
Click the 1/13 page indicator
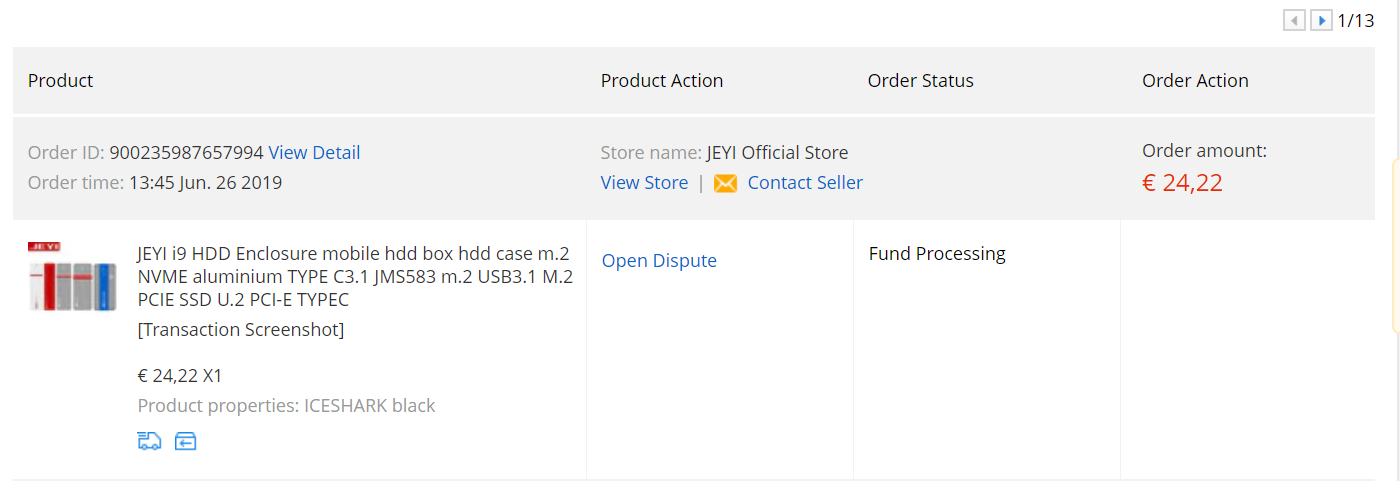[x=1356, y=20]
